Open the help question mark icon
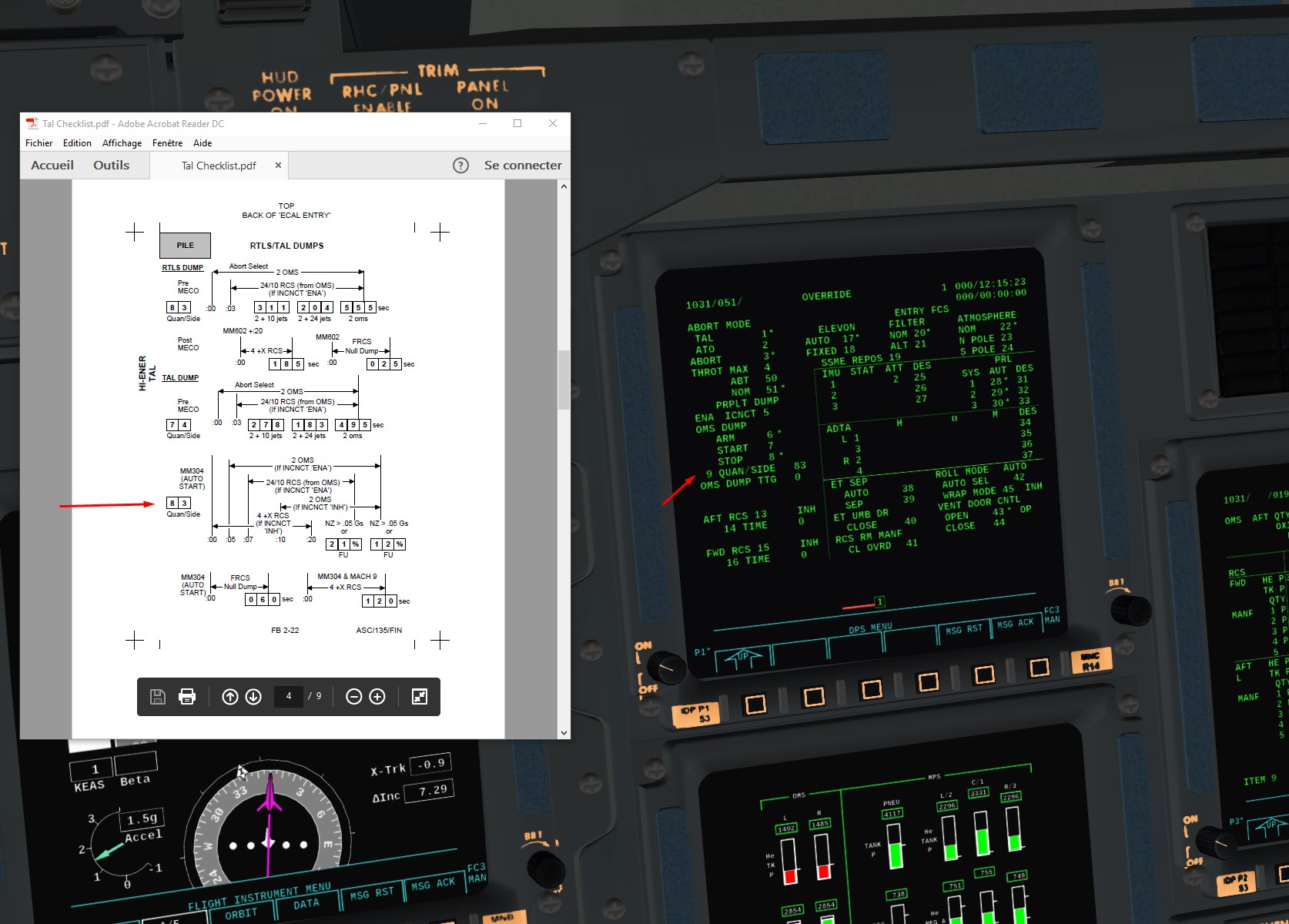The image size is (1289, 924). click(460, 166)
